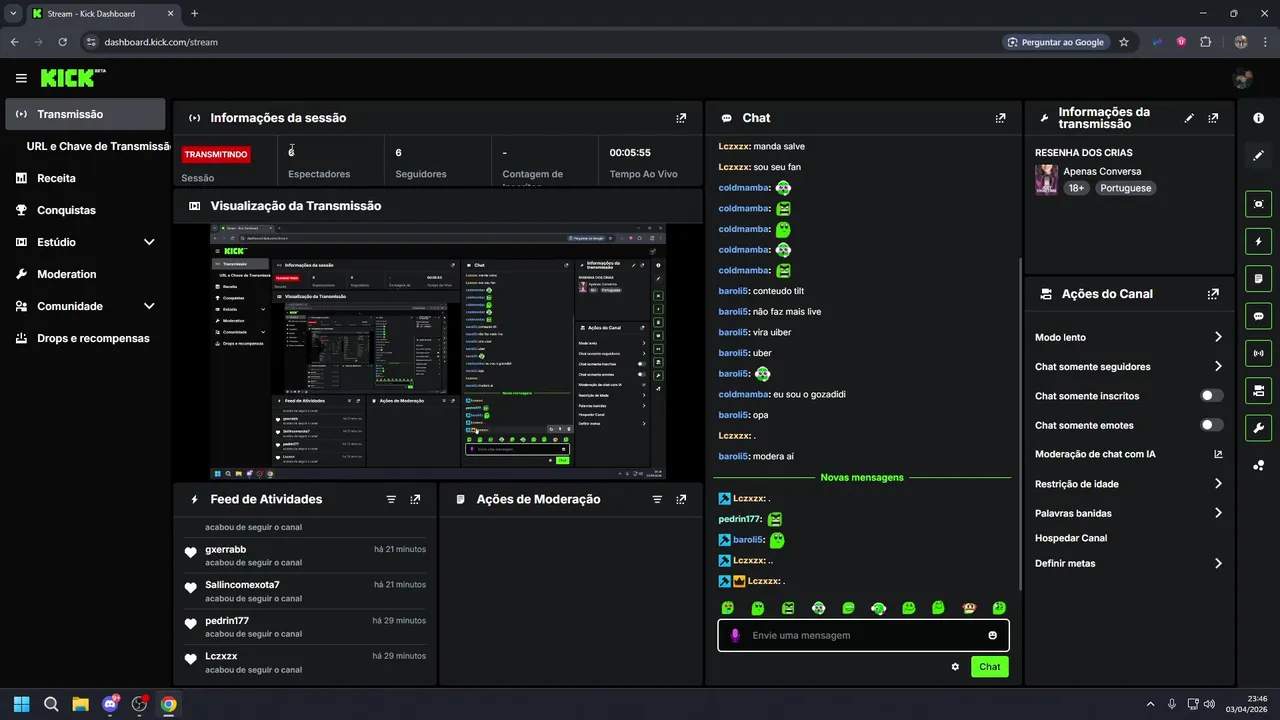Image resolution: width=1280 pixels, height=720 pixels.
Task: Send message with green Chat button
Action: (x=989, y=667)
